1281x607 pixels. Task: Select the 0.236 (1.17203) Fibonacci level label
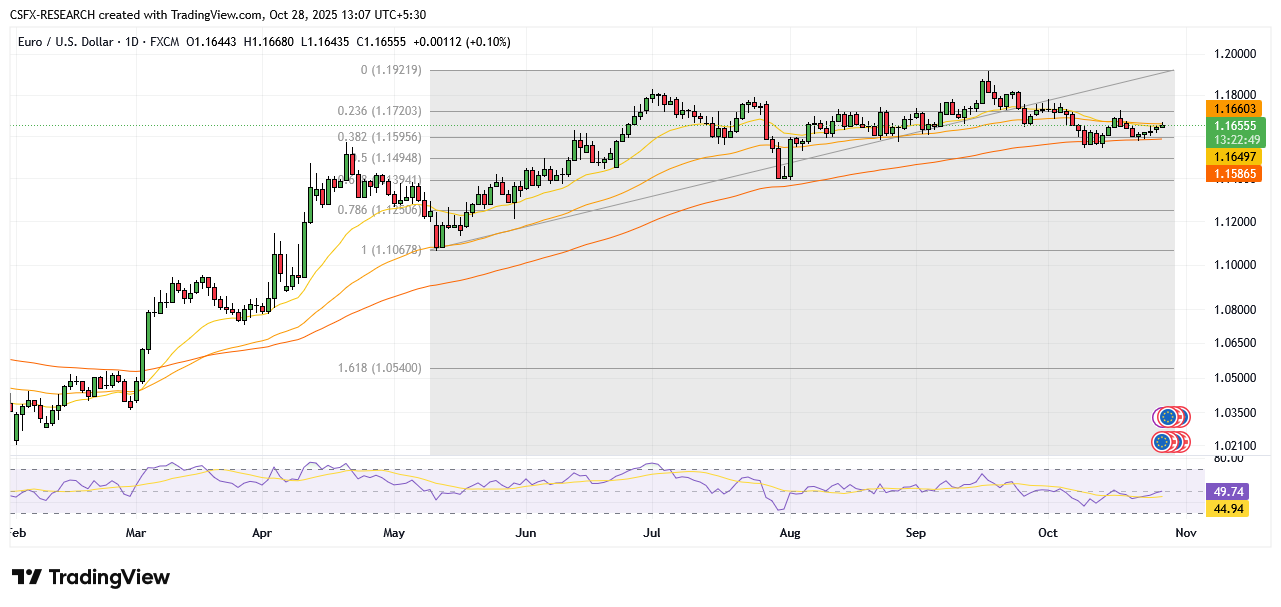379,111
